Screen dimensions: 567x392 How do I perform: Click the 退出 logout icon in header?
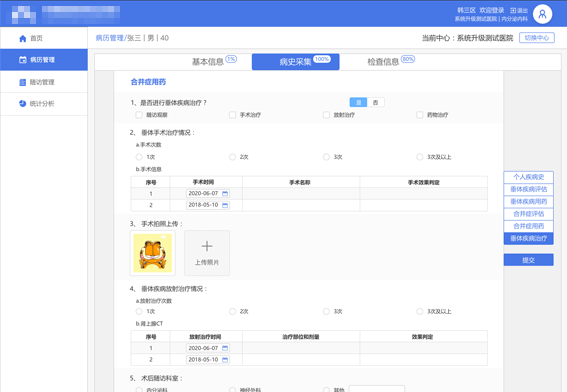[513, 10]
